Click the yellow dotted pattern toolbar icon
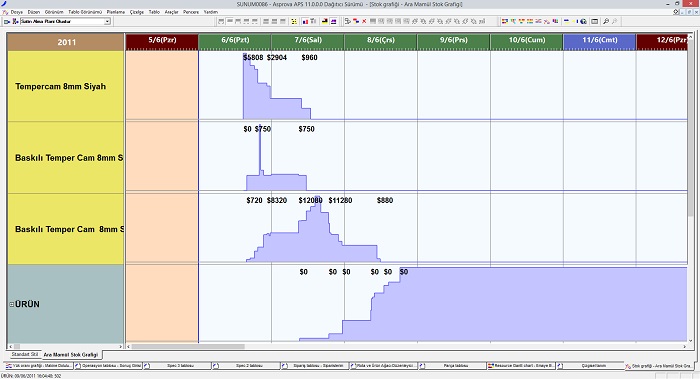The image size is (700, 379). coord(294,21)
